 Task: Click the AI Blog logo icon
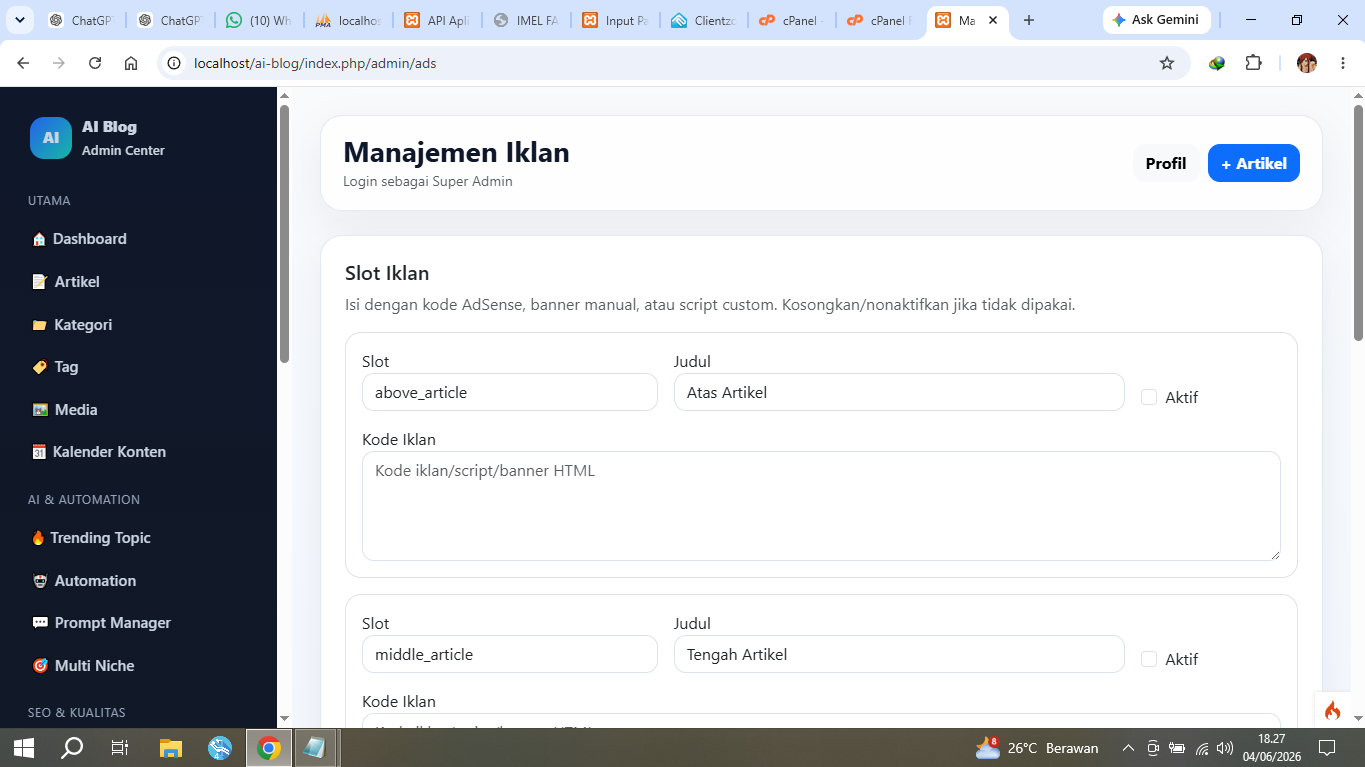pyautogui.click(x=51, y=138)
